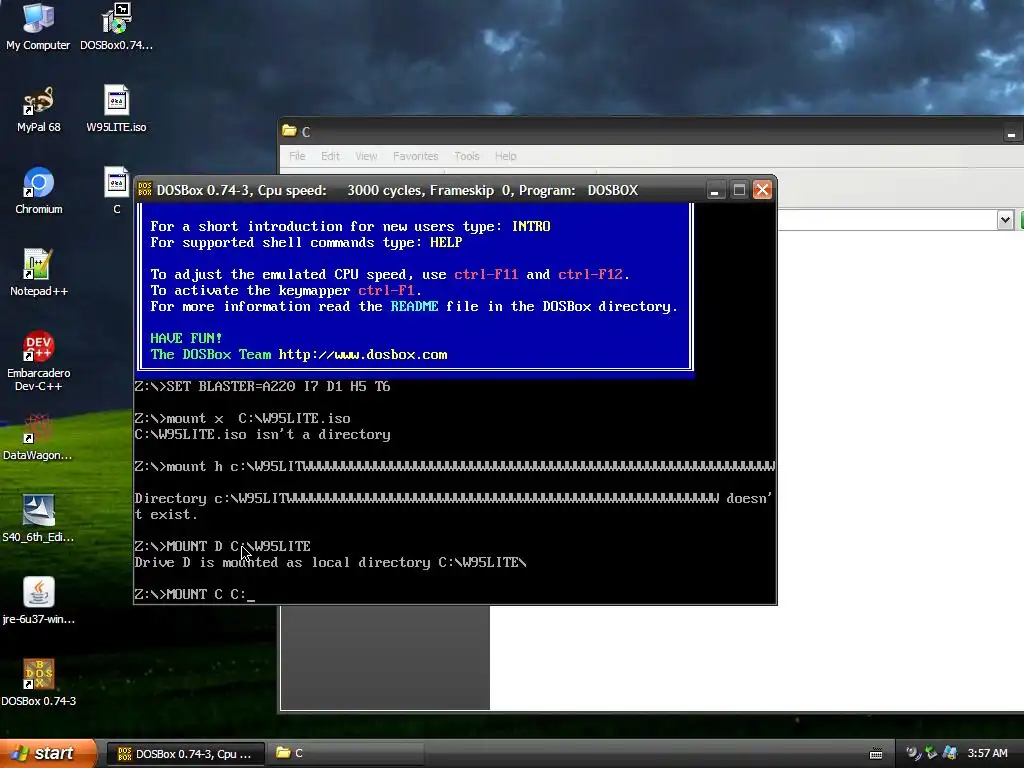Screen dimensions: 1024x768
Task: Click the HAVE FUN! line in DOSBox
Action: (x=186, y=338)
